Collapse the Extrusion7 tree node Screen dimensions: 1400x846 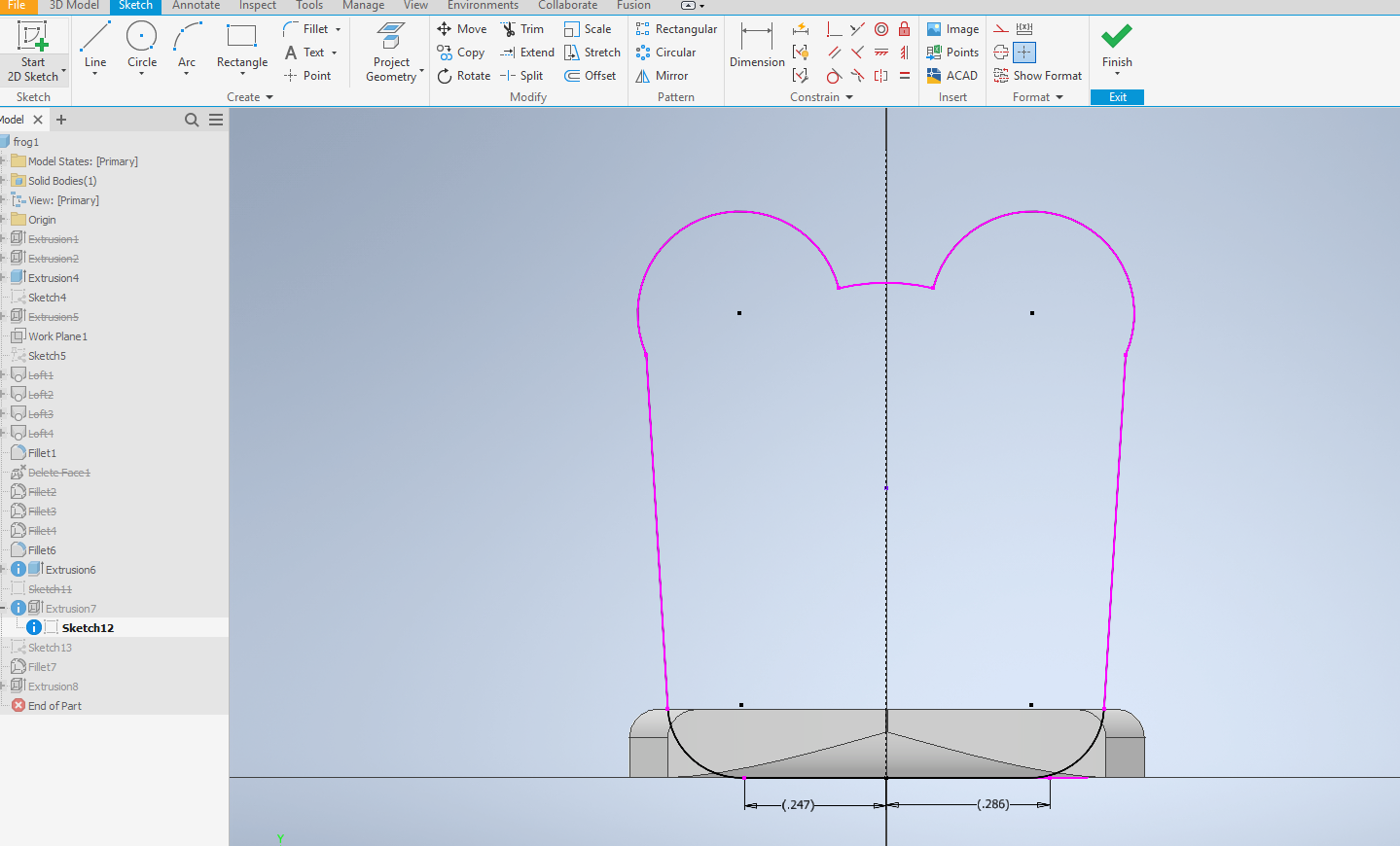coord(4,609)
